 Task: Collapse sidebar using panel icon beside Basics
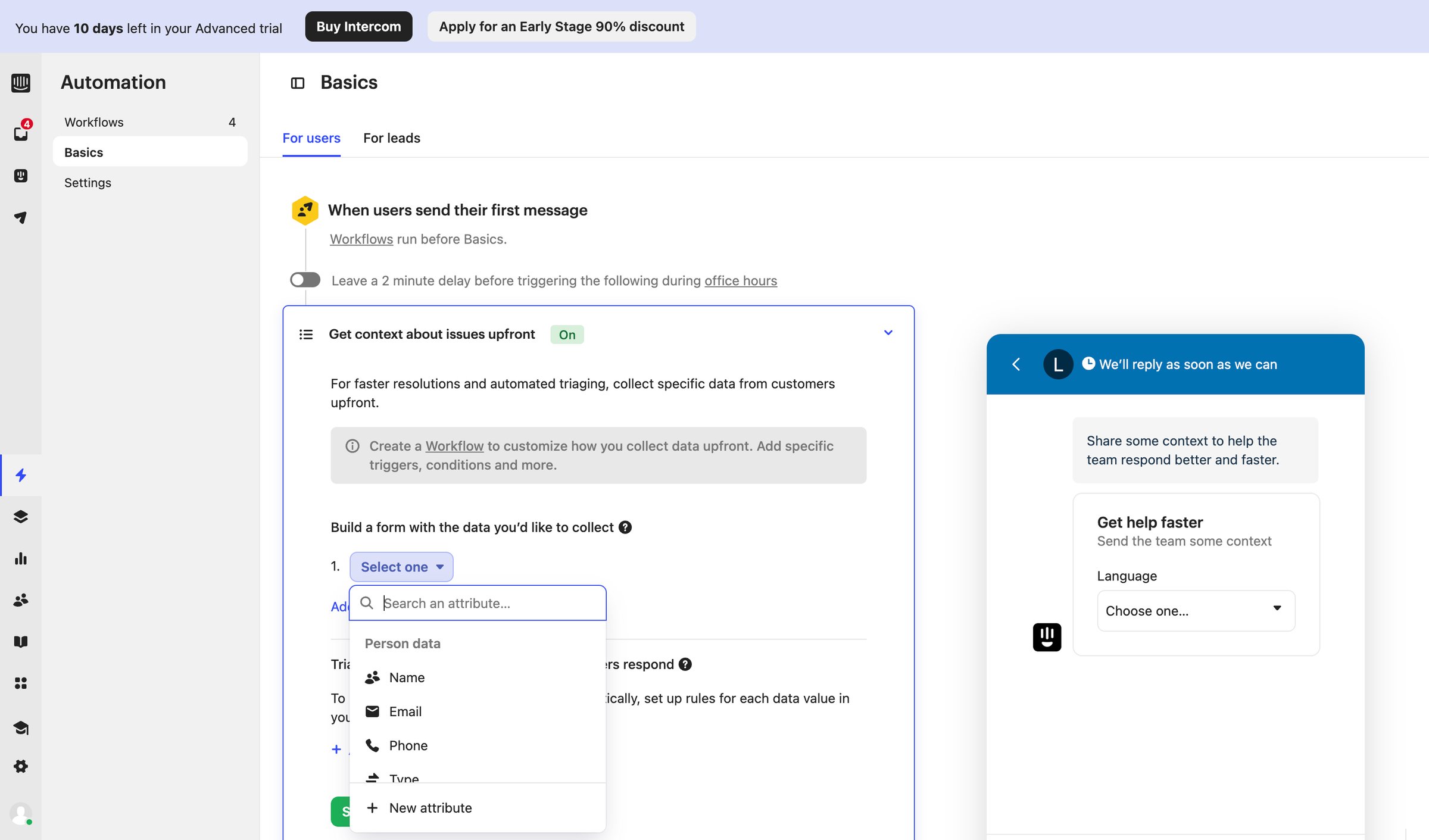(x=298, y=83)
